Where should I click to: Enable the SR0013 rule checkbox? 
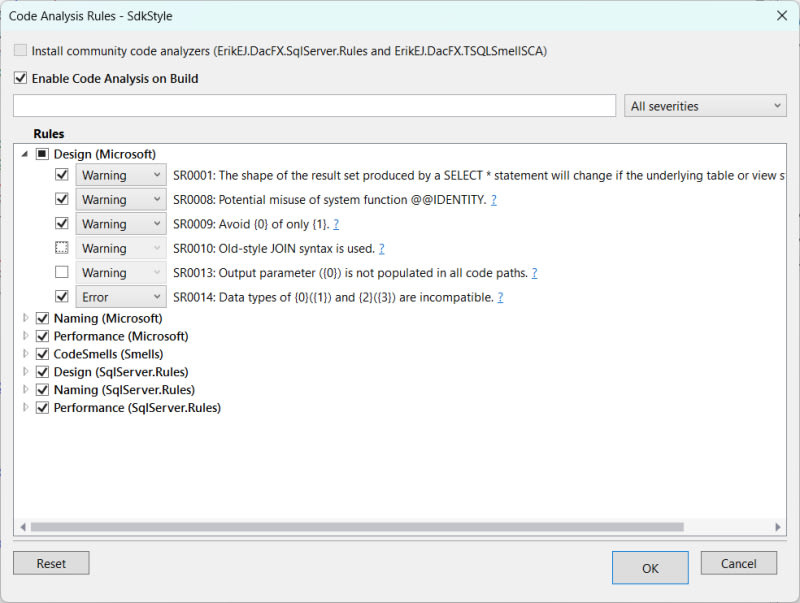[62, 272]
